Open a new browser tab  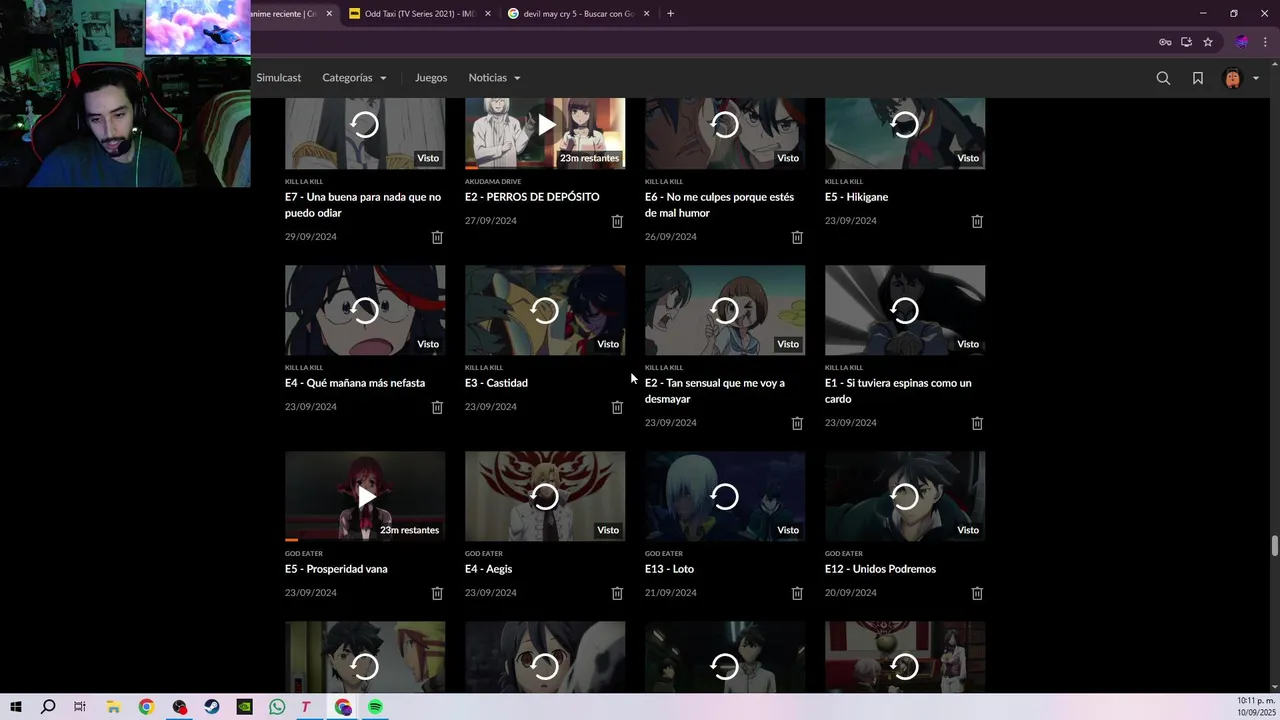[670, 14]
